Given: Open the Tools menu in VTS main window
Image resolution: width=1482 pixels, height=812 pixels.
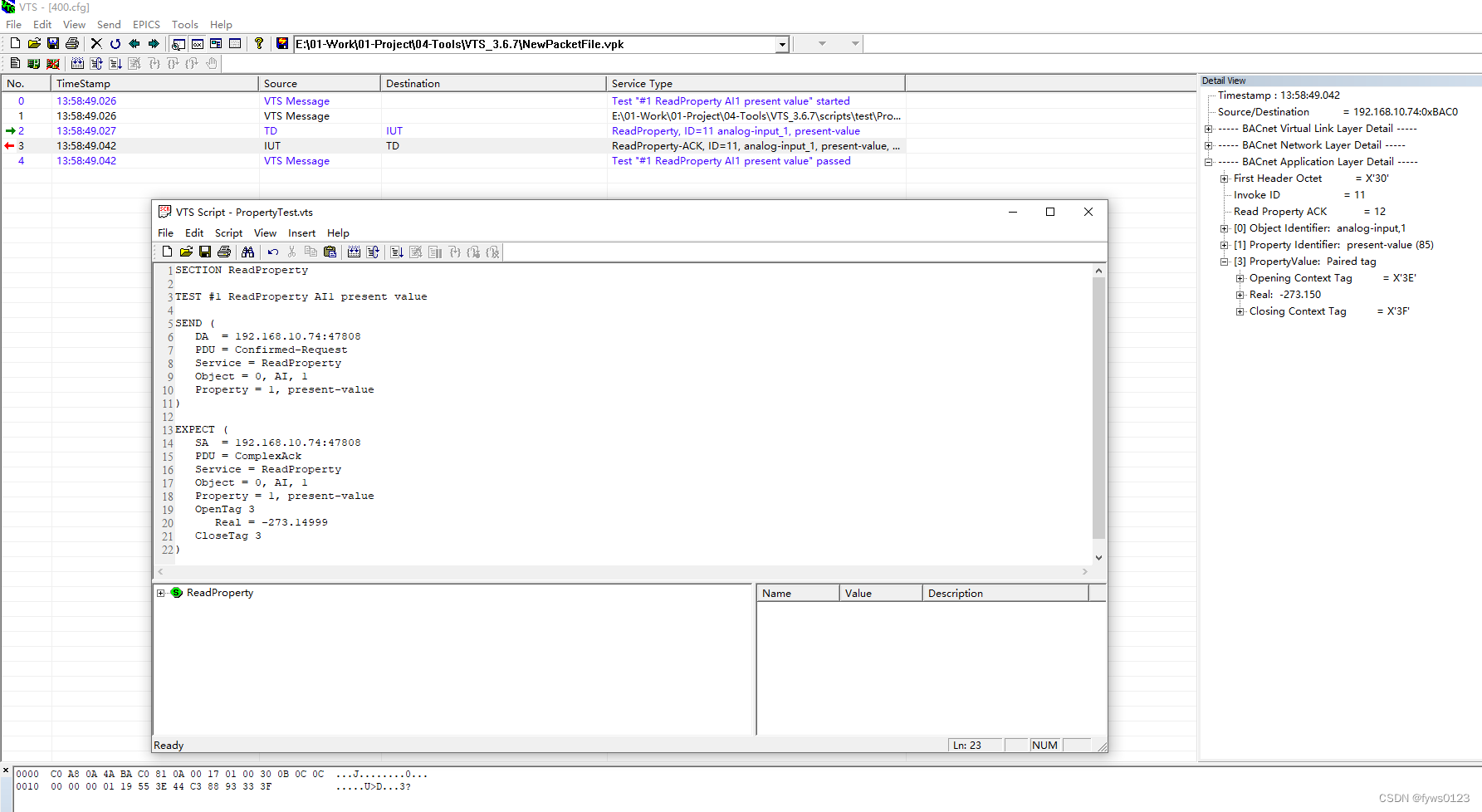Looking at the screenshot, I should [x=184, y=24].
